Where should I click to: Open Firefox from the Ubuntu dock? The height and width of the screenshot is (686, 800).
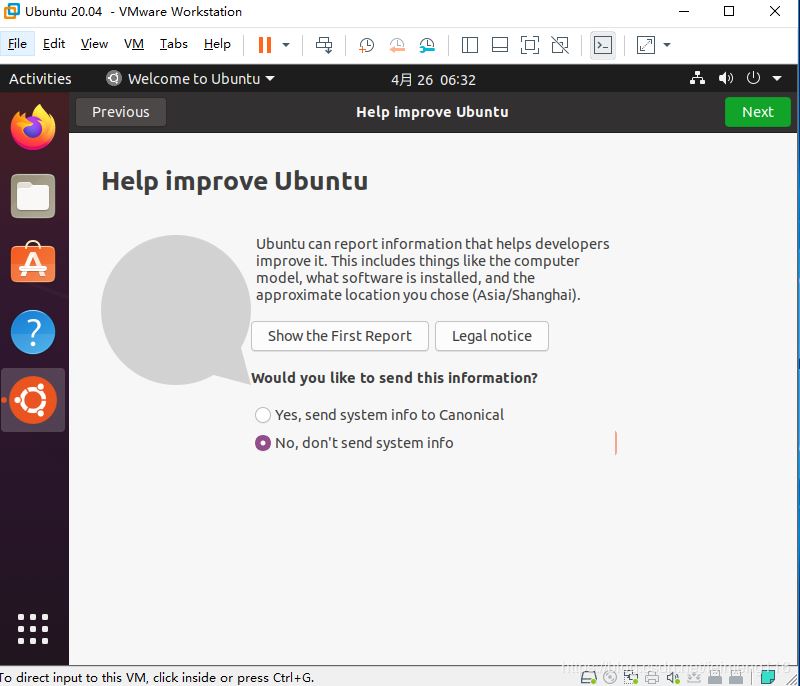pyautogui.click(x=33, y=128)
